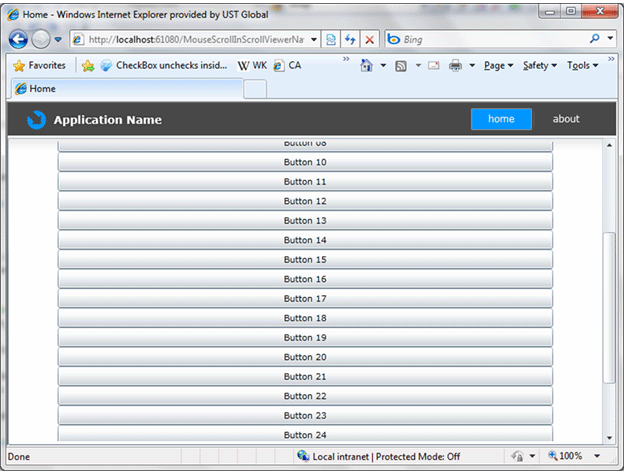Expand the address bar history dropdown
Screen dimensions: 627x472
coord(314,39)
